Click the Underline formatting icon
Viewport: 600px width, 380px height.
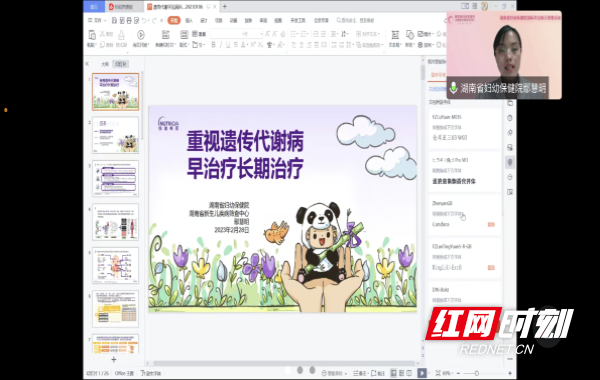pyautogui.click(x=228, y=45)
